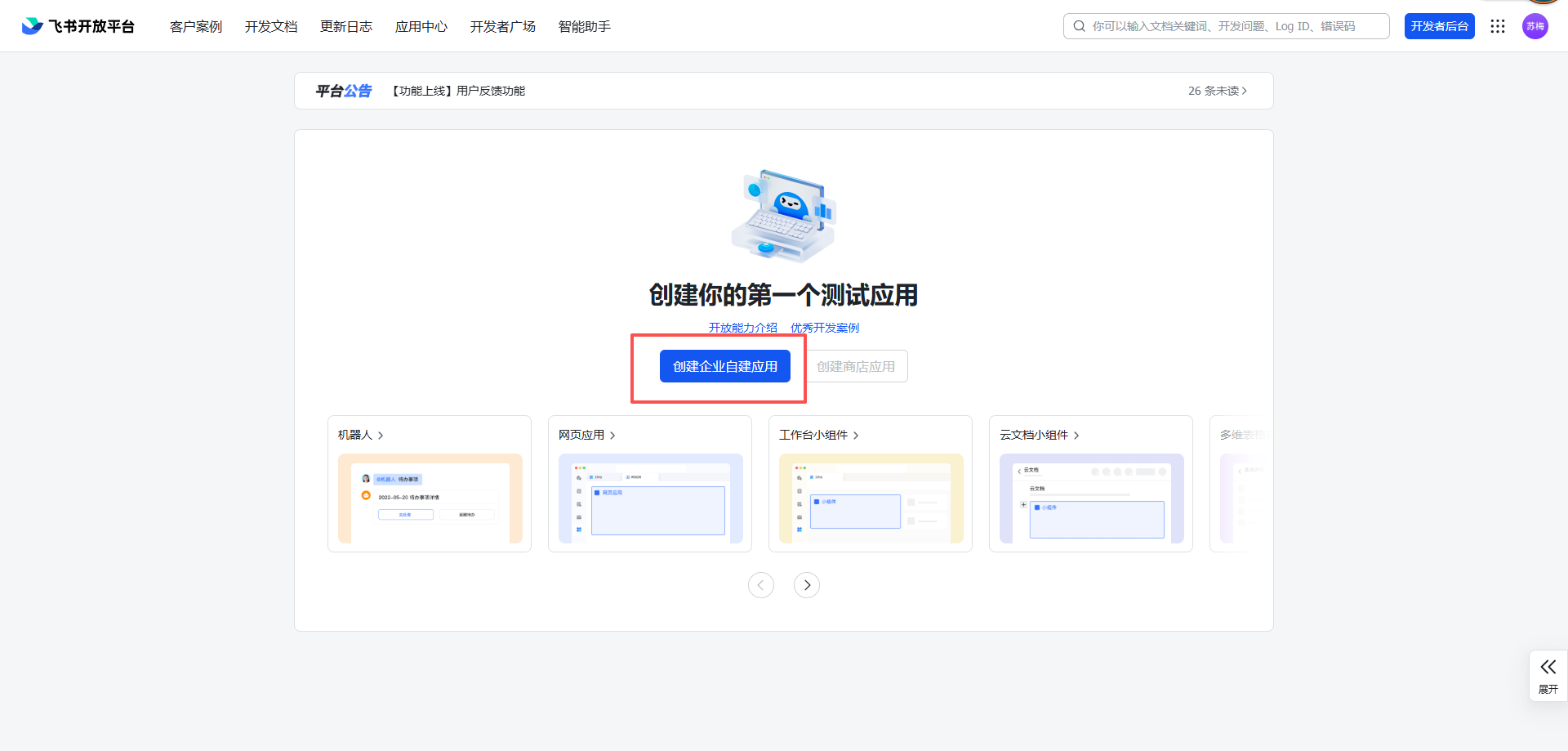Go to previous carousel page arrow
This screenshot has height=751, width=1568.
tap(760, 585)
